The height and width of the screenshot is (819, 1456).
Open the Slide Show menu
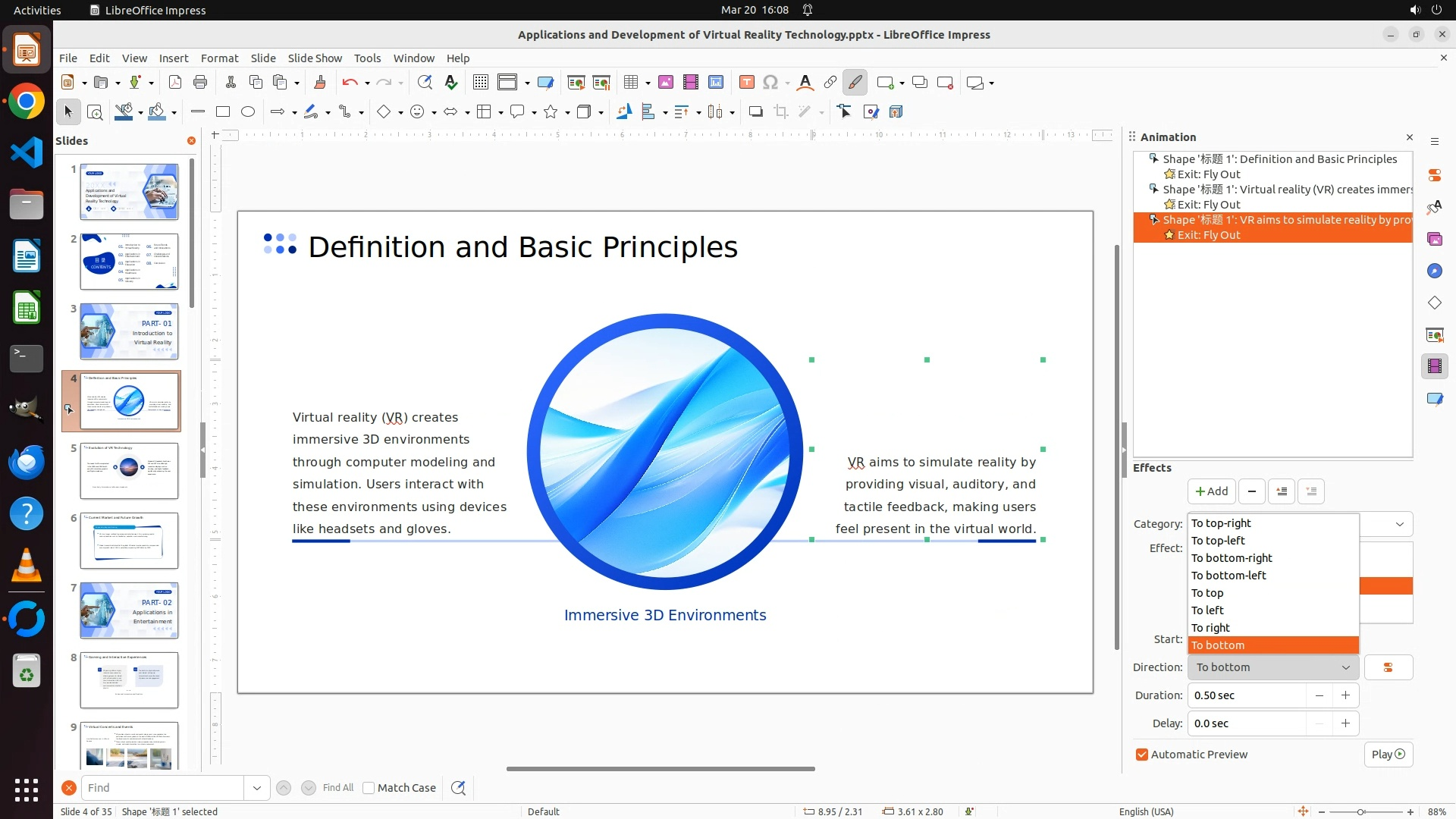(314, 58)
